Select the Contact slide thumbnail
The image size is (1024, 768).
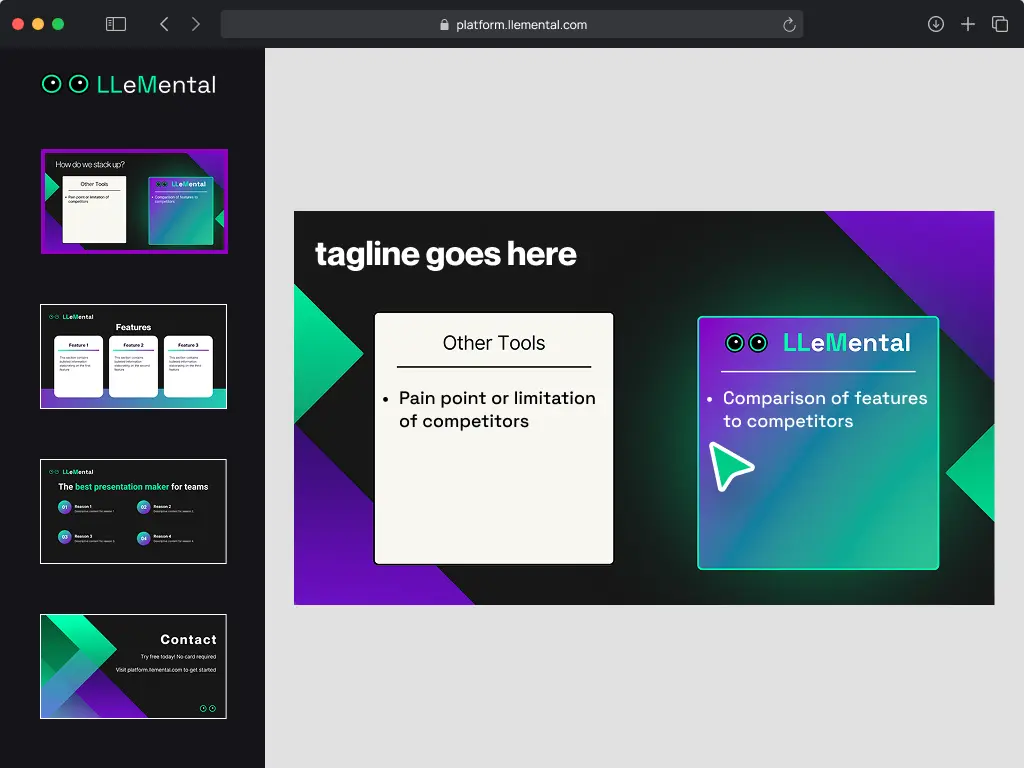133,666
